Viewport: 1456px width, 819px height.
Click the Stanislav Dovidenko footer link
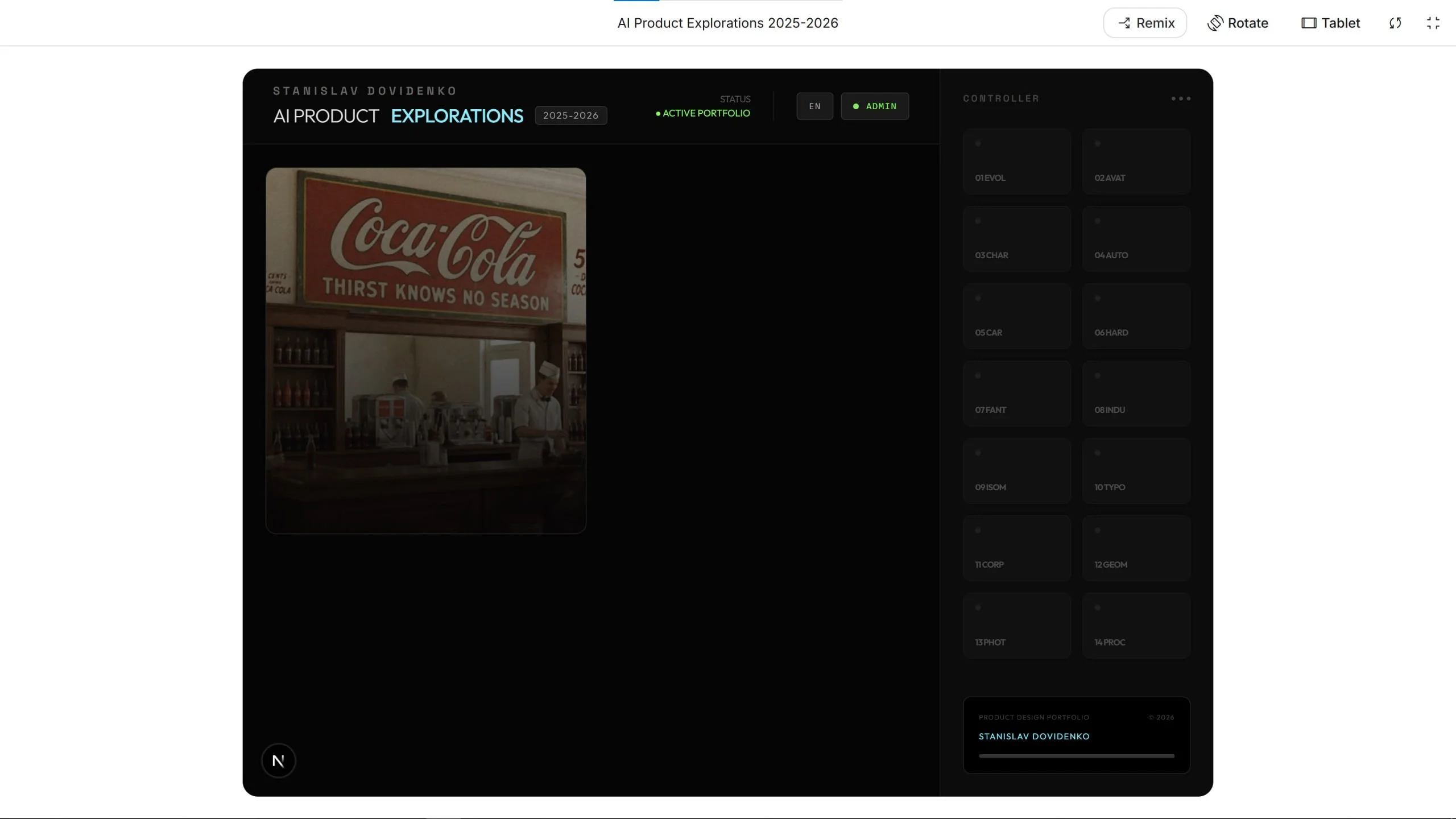click(x=1034, y=736)
